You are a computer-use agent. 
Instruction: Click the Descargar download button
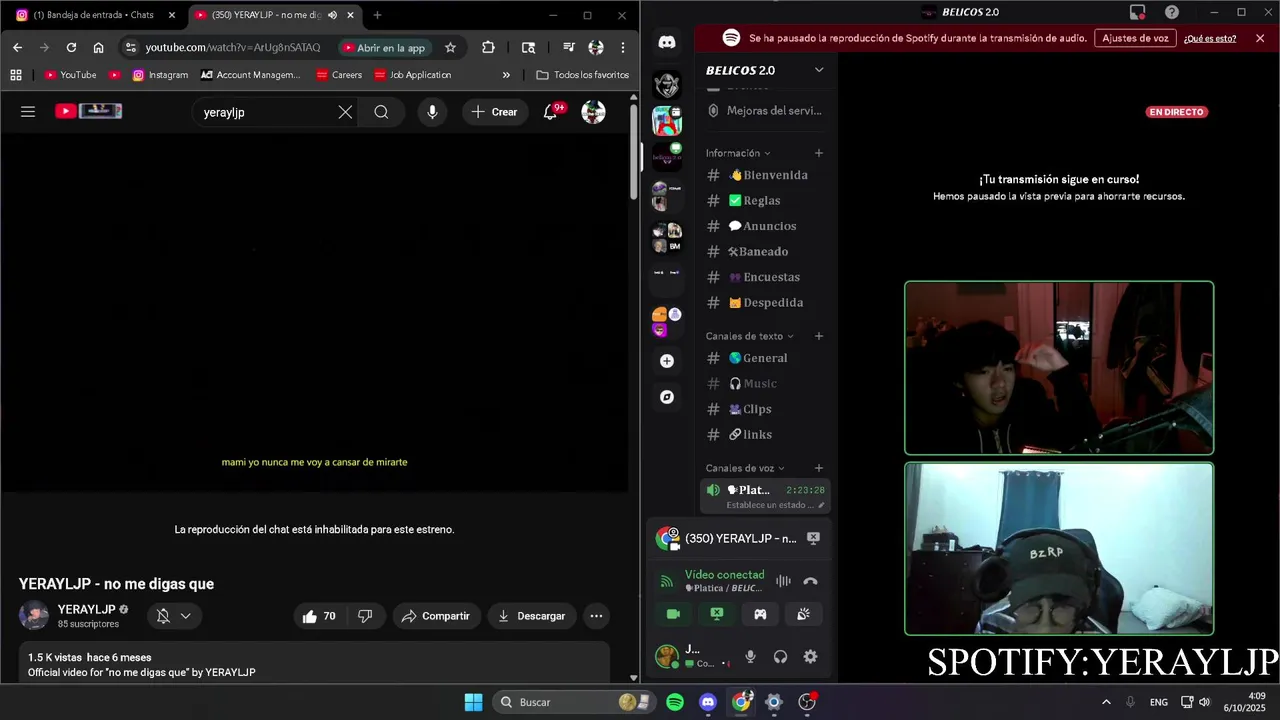coord(532,616)
